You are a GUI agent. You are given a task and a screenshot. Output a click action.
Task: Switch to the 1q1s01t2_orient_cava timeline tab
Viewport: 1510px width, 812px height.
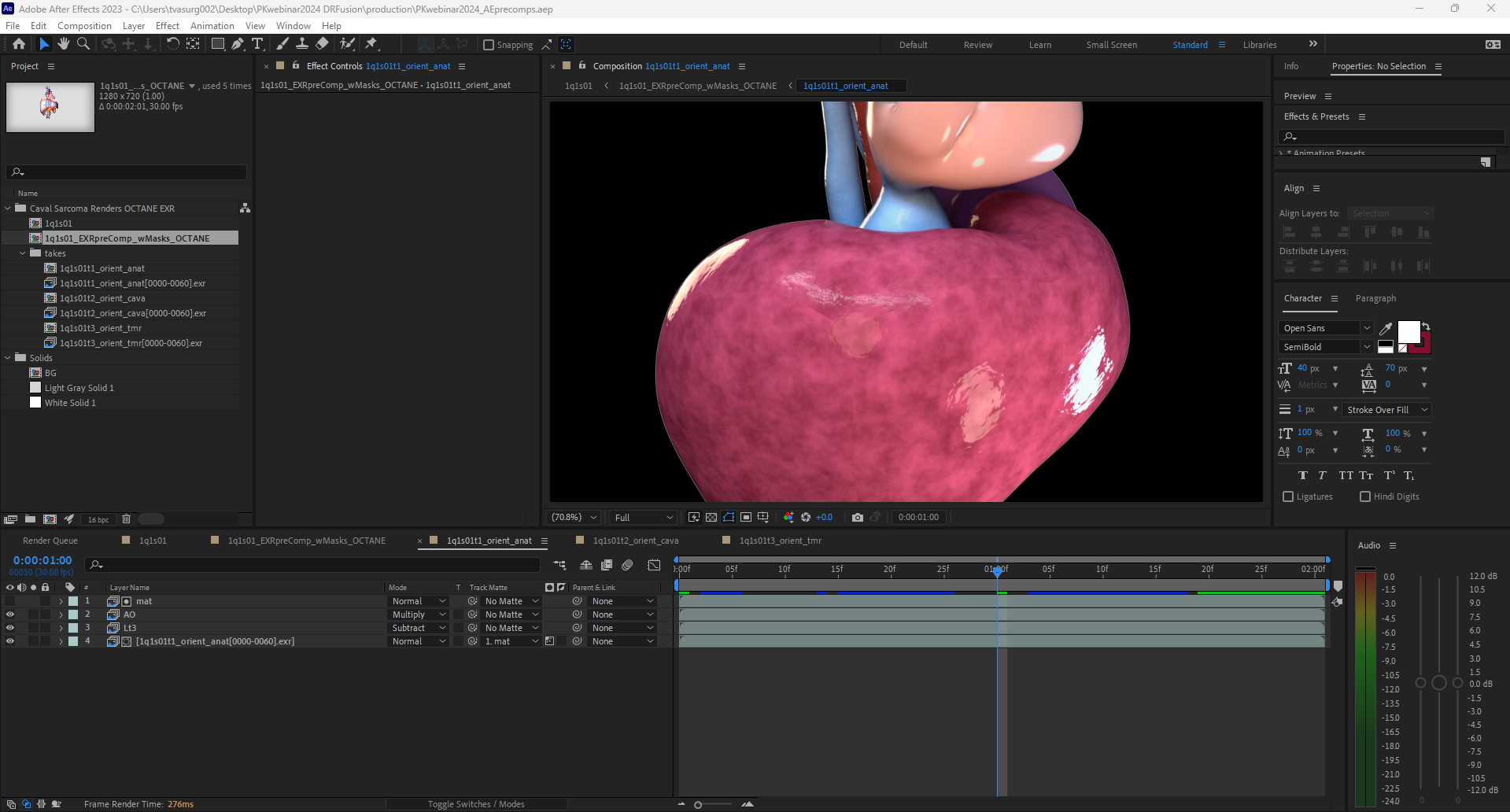pos(635,541)
